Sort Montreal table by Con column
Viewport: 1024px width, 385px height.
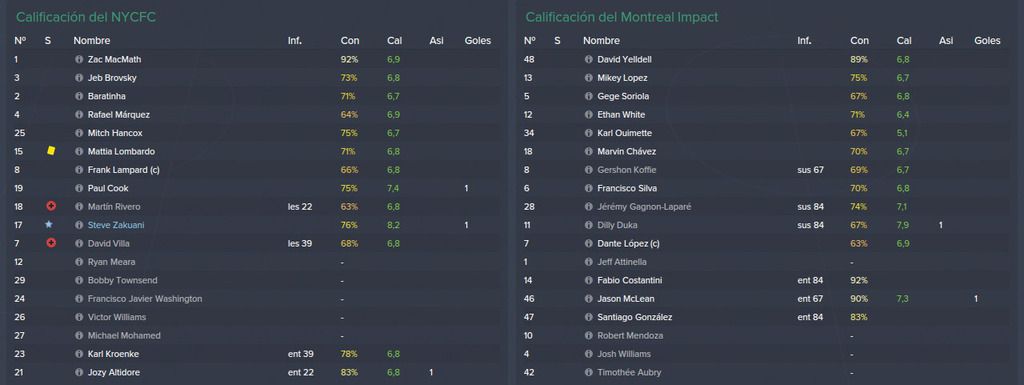pos(859,40)
